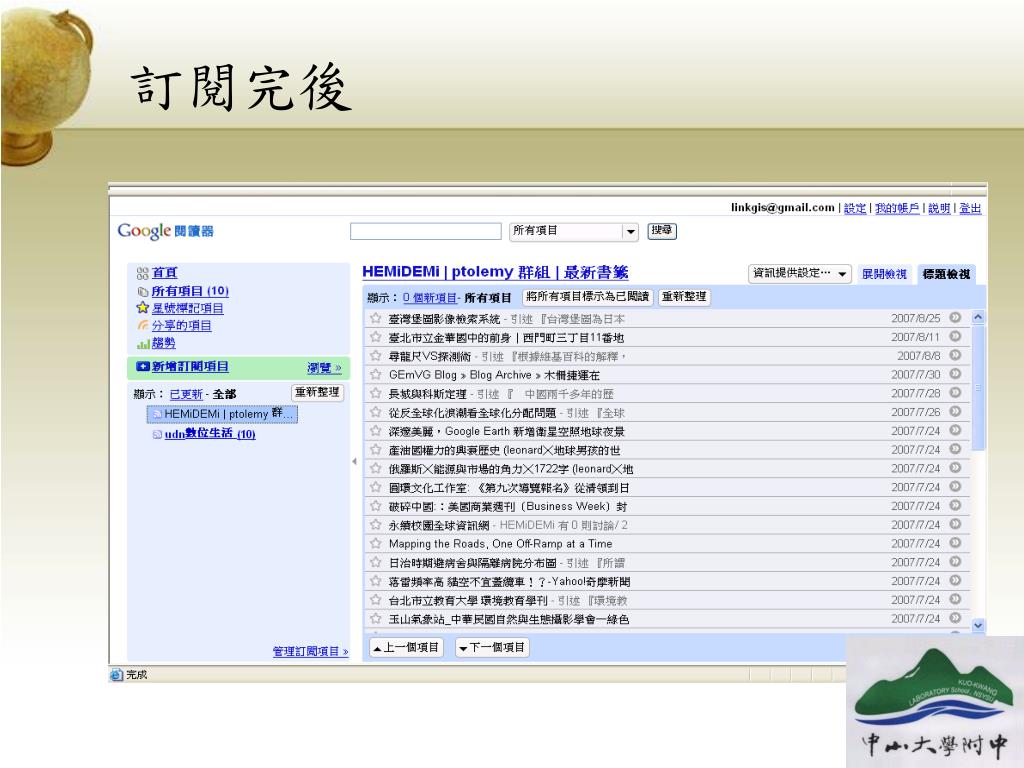
Task: Open 我的帳戶 account link
Action: point(897,208)
